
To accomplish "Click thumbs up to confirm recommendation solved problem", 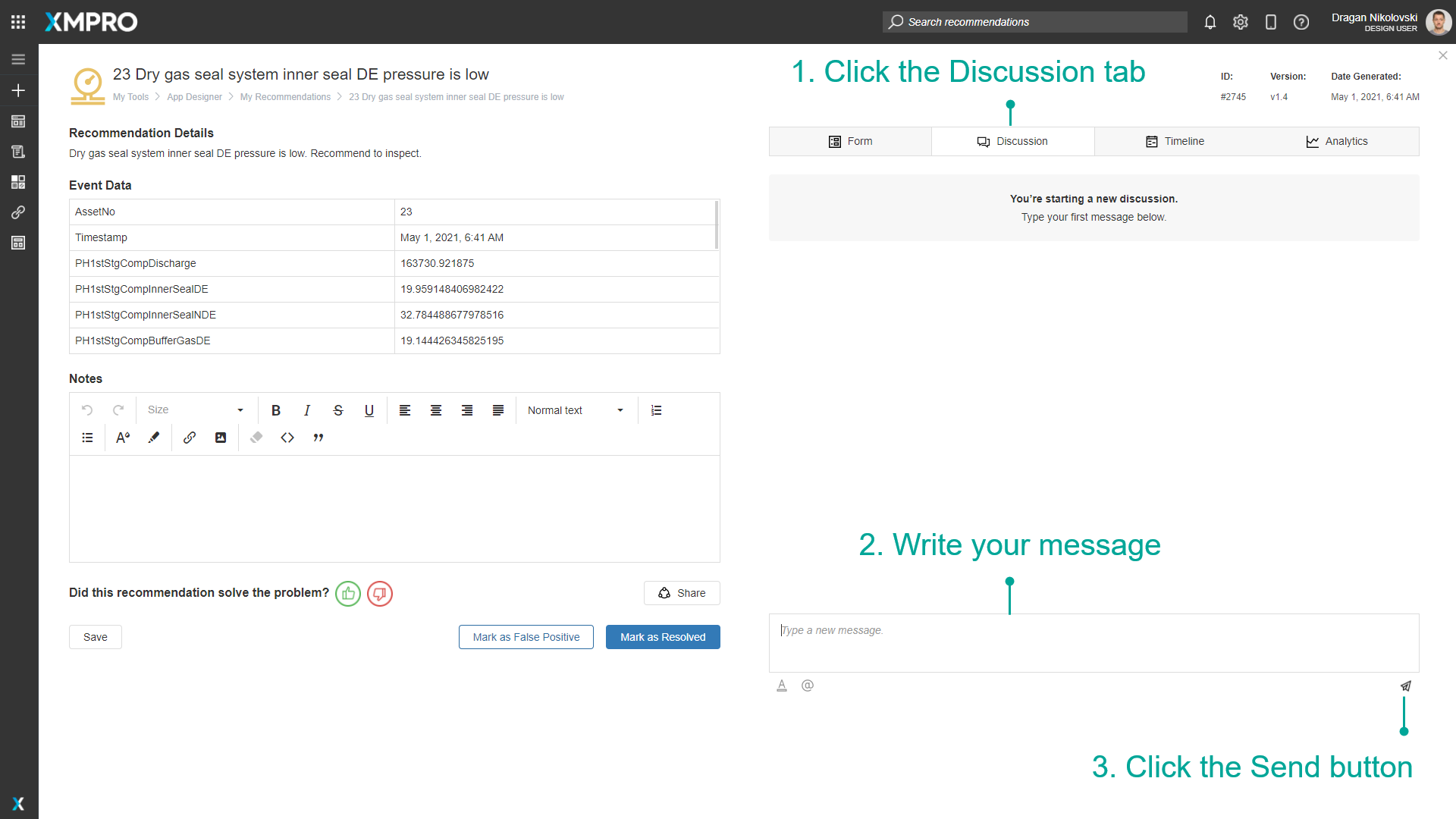I will (348, 593).
